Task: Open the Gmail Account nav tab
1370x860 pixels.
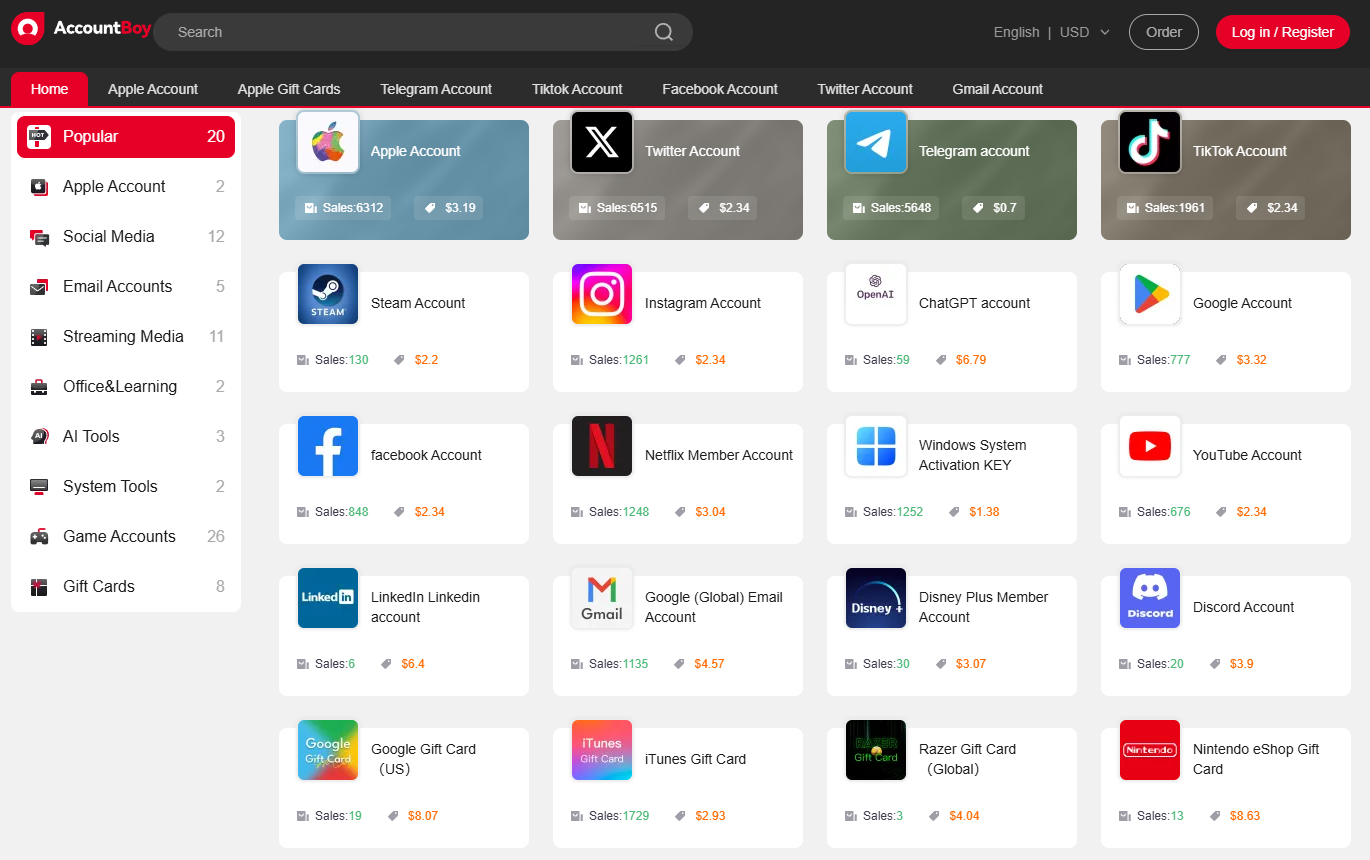Action: [x=997, y=89]
